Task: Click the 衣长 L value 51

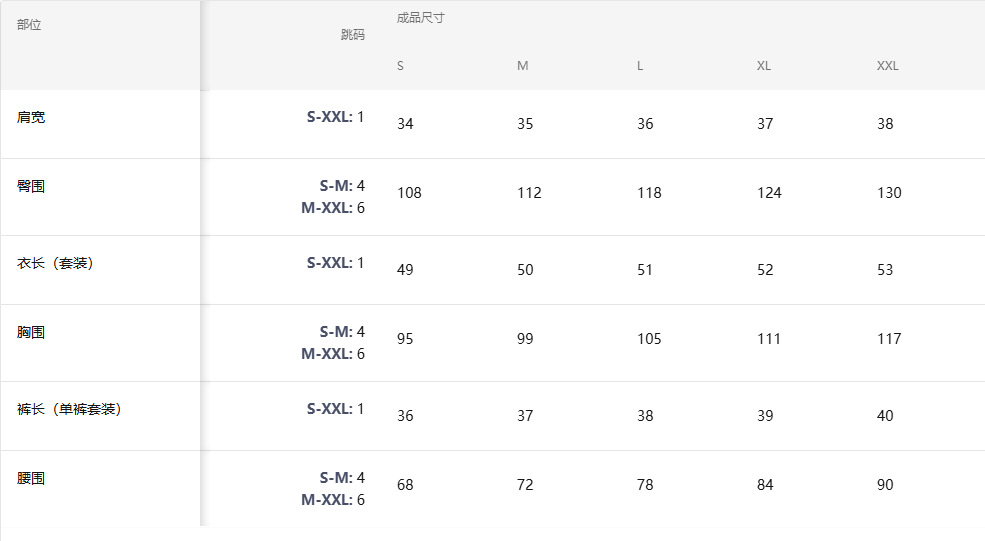Action: [x=645, y=270]
